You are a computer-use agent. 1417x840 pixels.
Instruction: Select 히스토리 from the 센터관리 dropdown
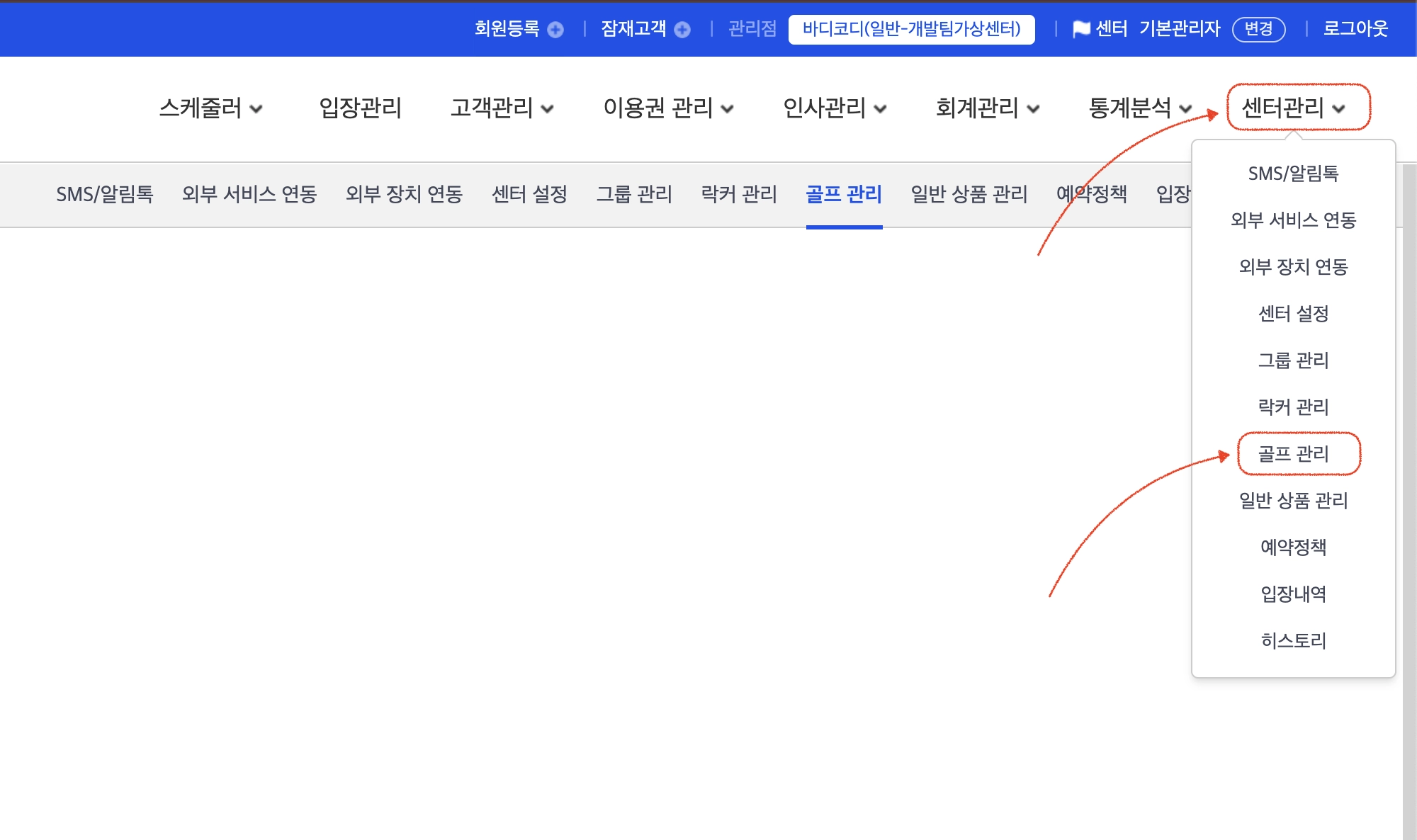1293,641
